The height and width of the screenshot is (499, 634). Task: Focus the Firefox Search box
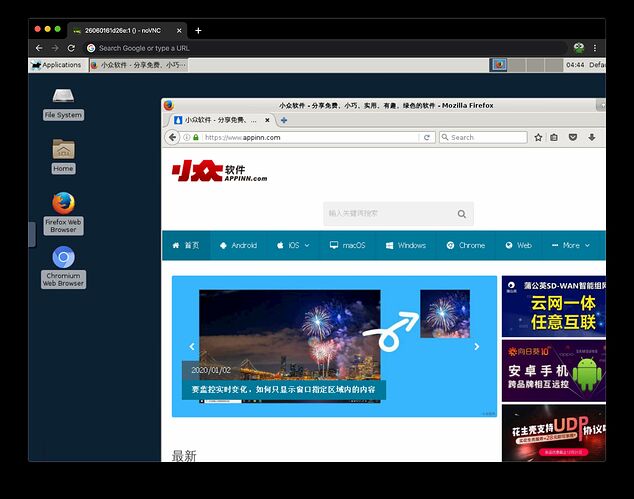[484, 137]
